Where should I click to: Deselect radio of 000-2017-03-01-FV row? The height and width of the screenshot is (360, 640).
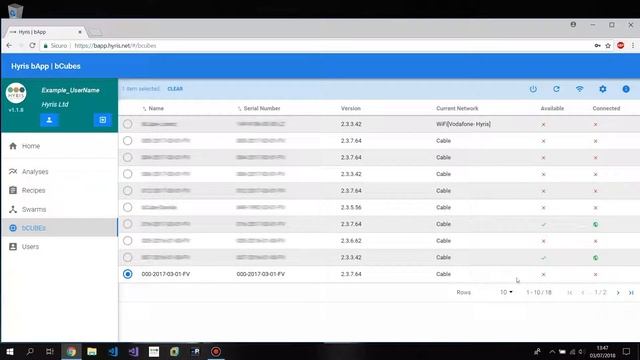128,274
